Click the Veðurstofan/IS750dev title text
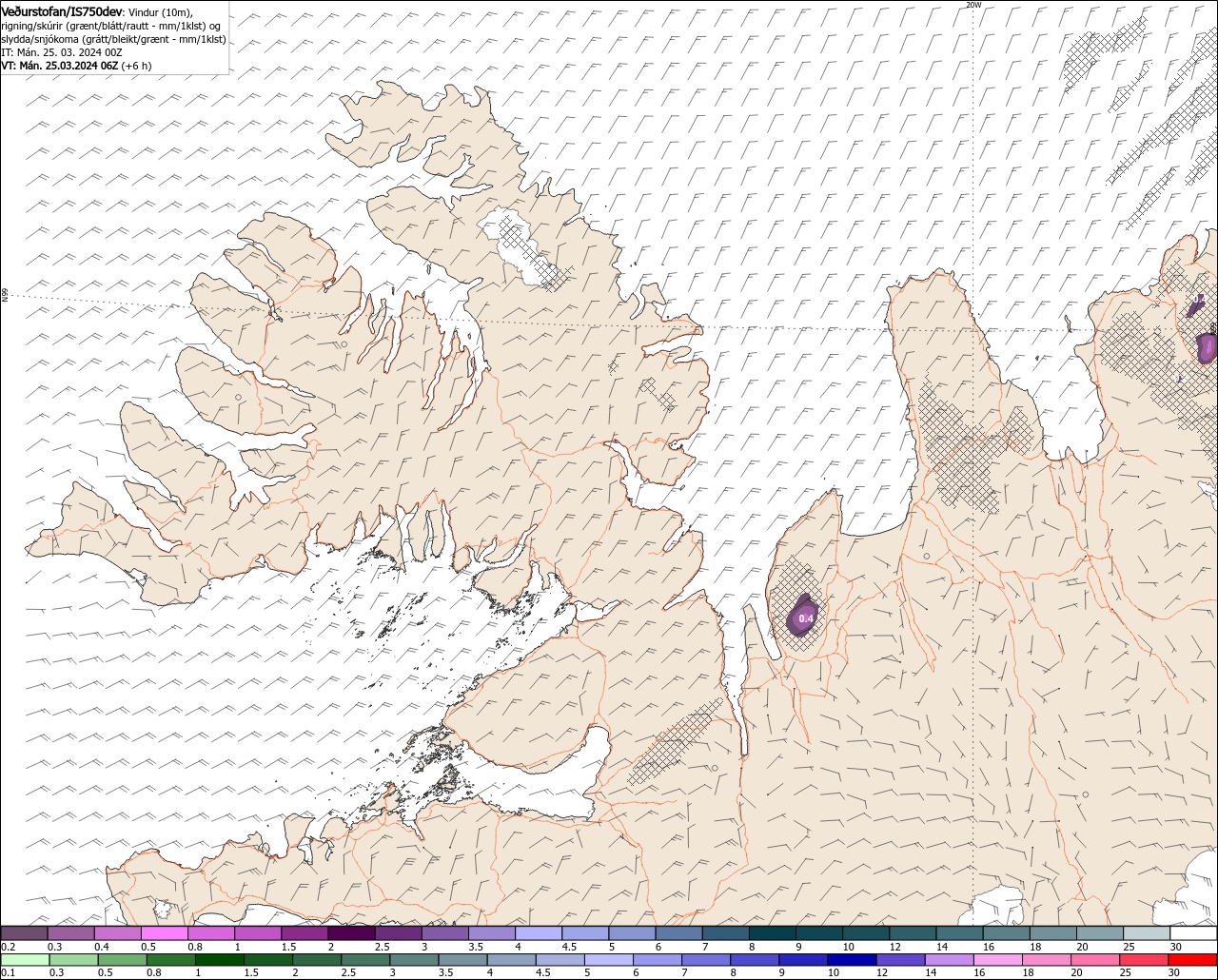Screen dimensions: 1218x980 (62, 11)
